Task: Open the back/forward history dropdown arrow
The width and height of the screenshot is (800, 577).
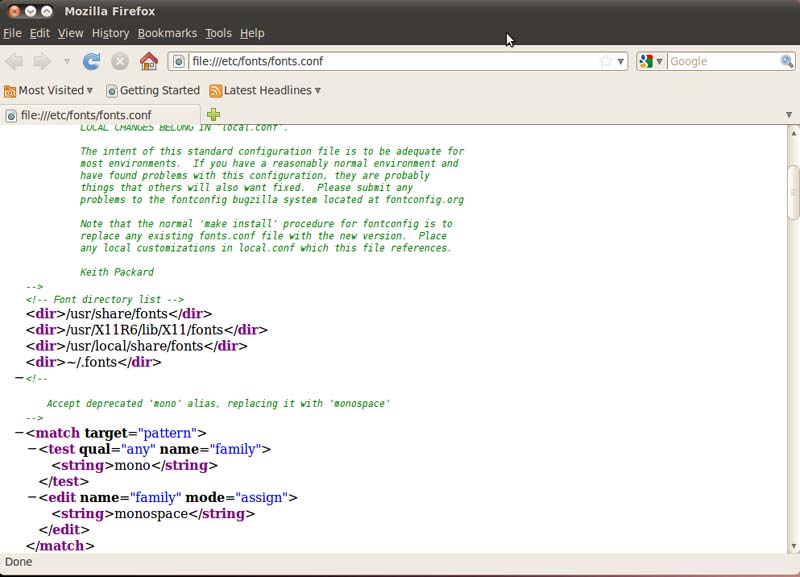Action: tap(67, 62)
